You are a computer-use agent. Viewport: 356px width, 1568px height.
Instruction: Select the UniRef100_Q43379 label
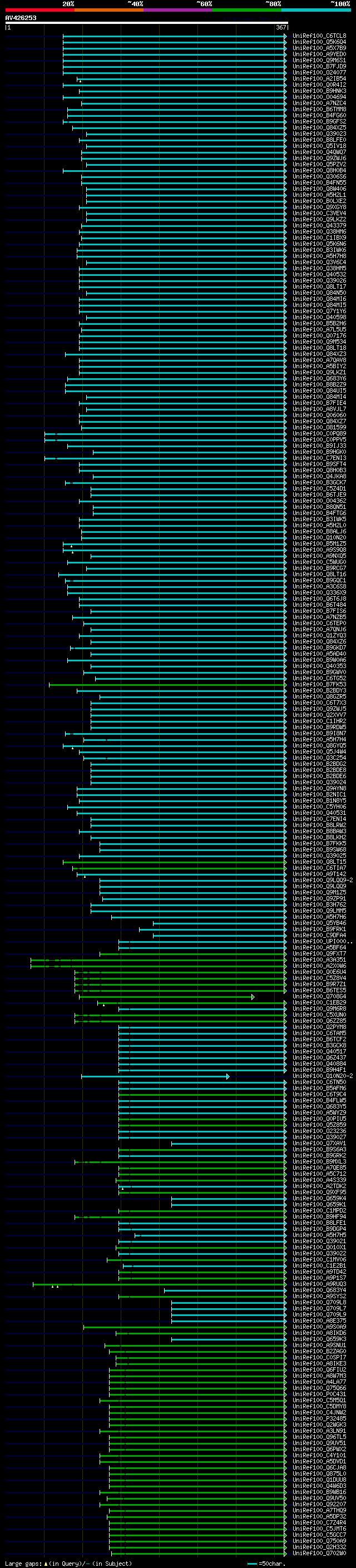coord(319,225)
